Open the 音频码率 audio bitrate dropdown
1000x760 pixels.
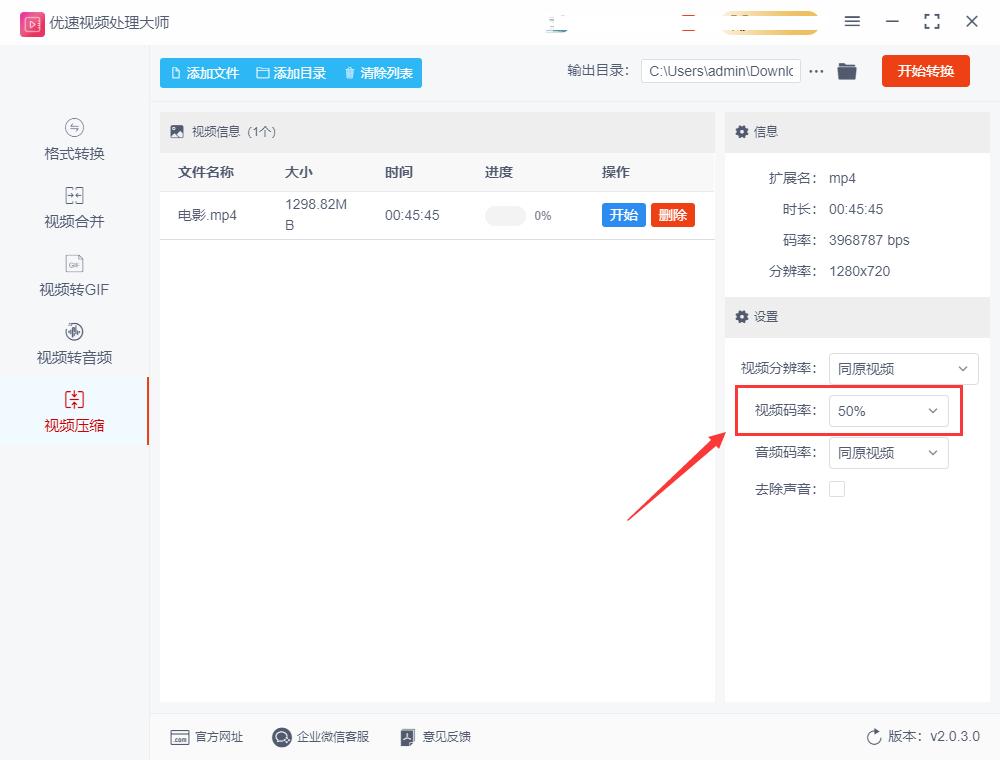point(889,453)
